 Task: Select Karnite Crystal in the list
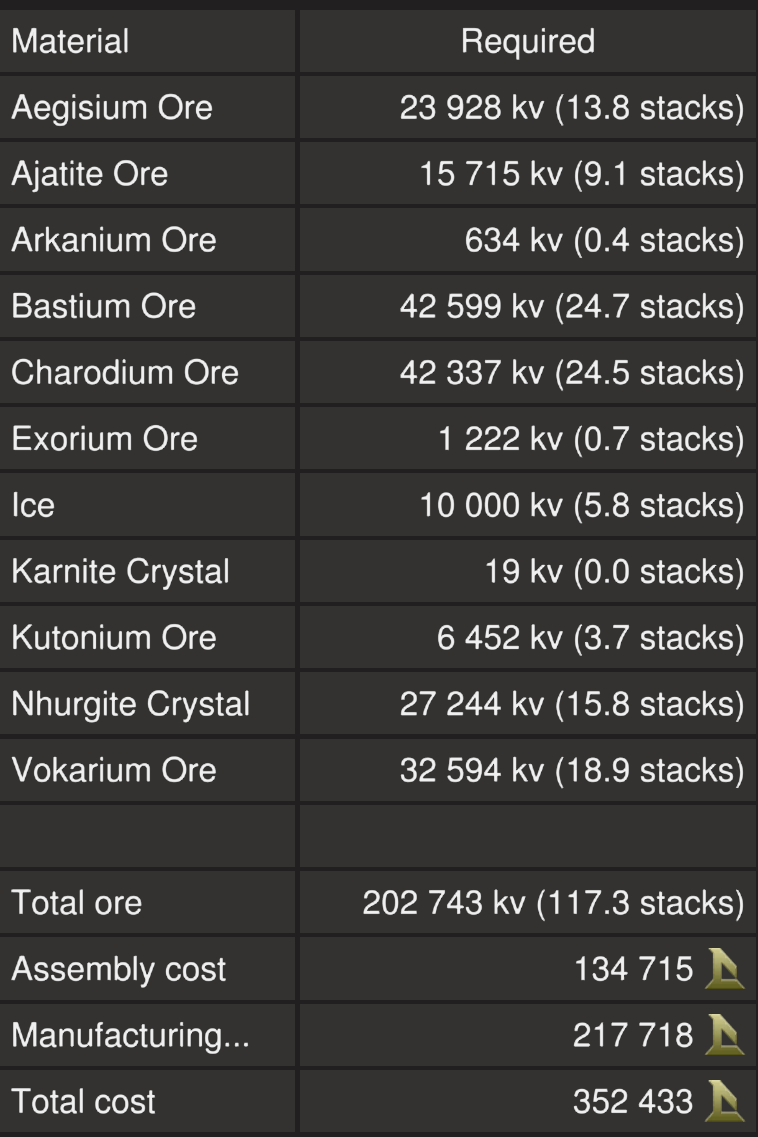[x=121, y=571]
